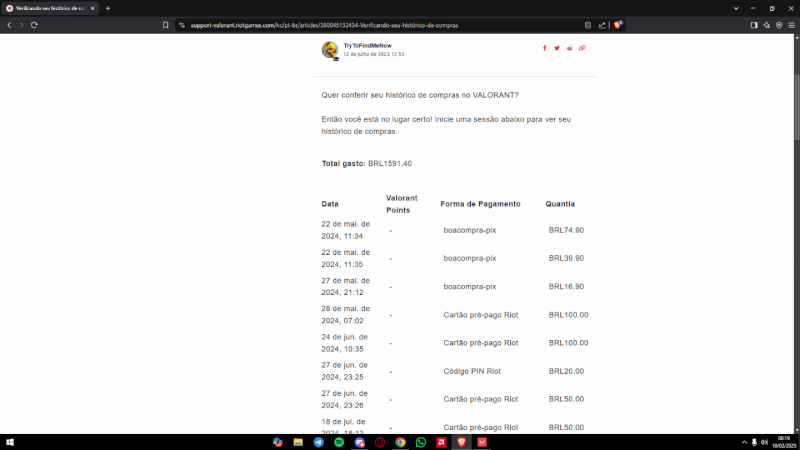Click the author avatar TryToFindMeNow
Image resolution: width=800 pixels, height=450 pixels.
pyautogui.click(x=330, y=51)
